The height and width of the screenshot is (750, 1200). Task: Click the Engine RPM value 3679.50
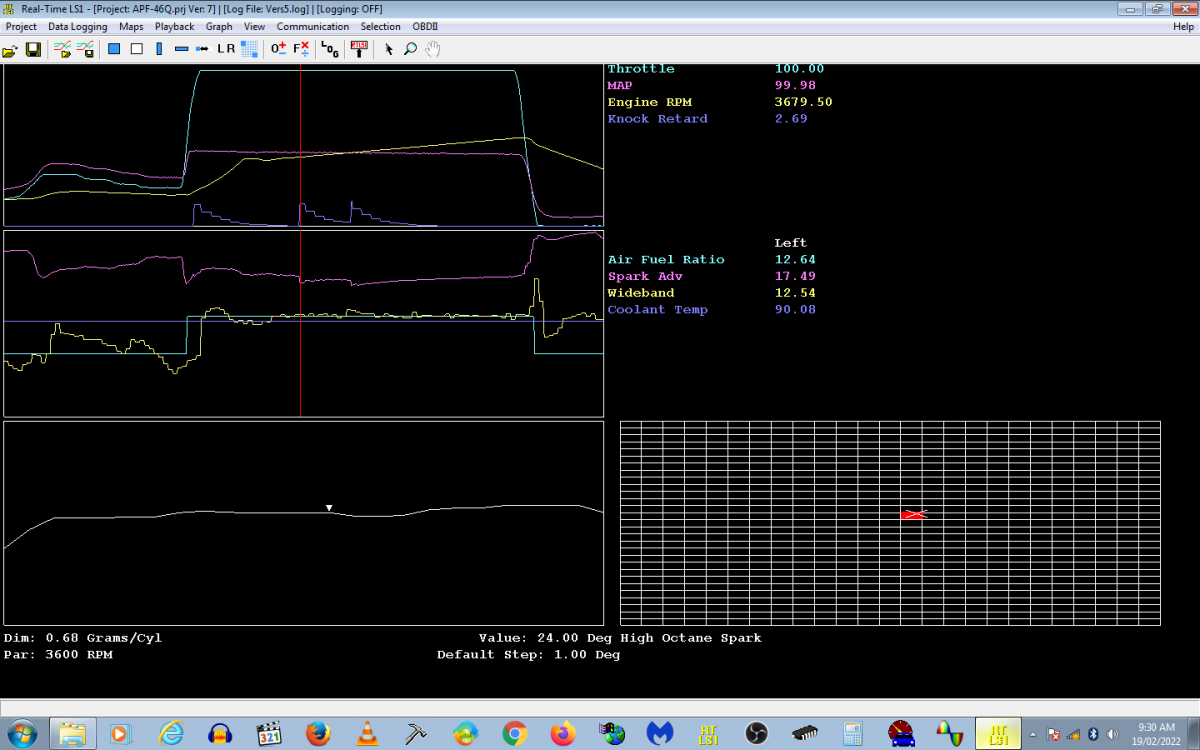point(803,102)
